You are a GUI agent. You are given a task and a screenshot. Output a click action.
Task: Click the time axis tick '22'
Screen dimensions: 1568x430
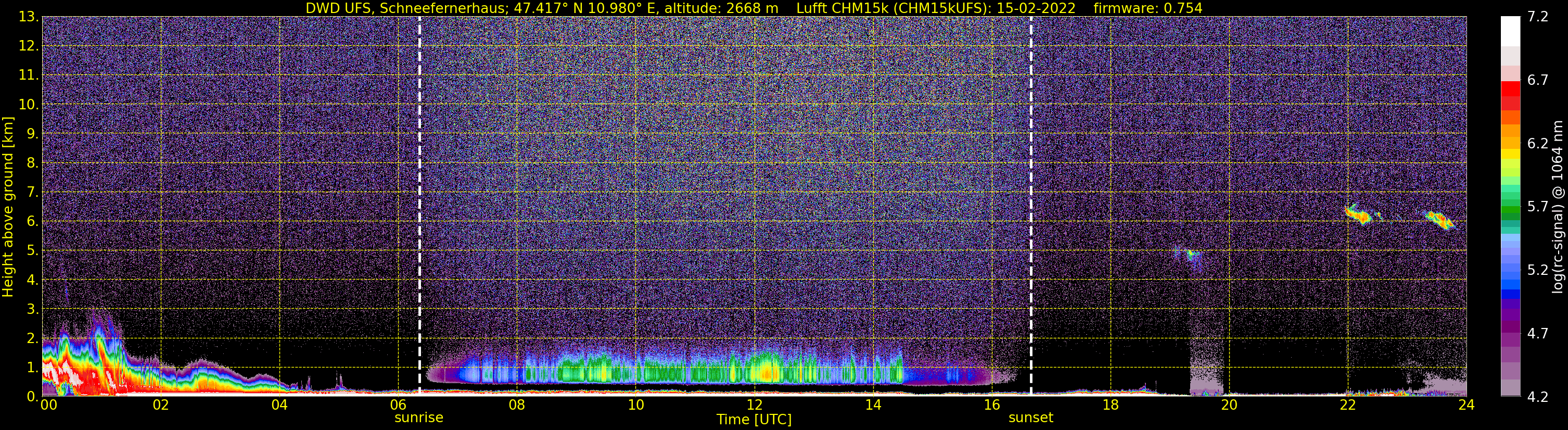coord(1348,405)
